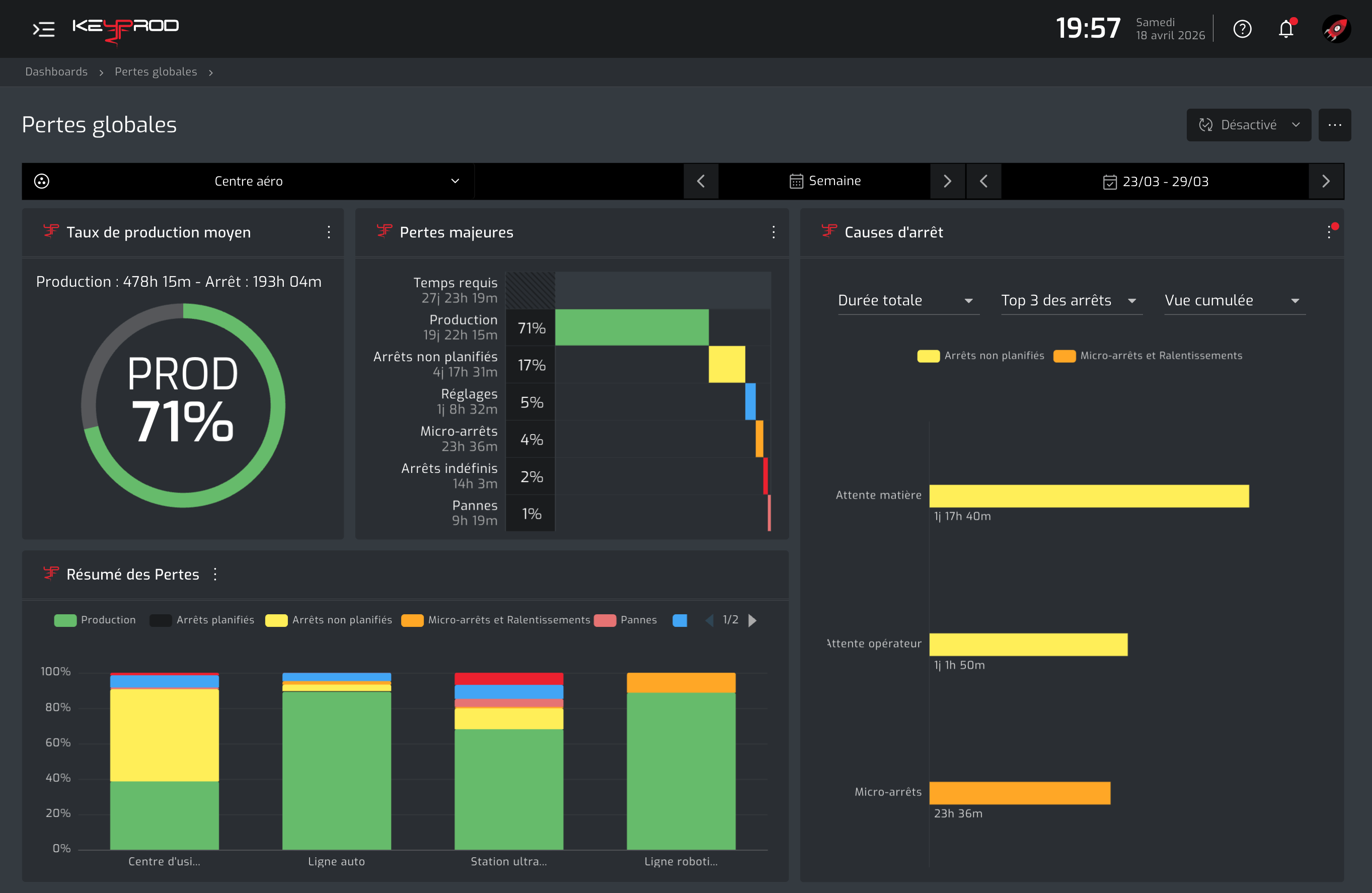
Task: Open the notifications bell
Action: (x=1286, y=29)
